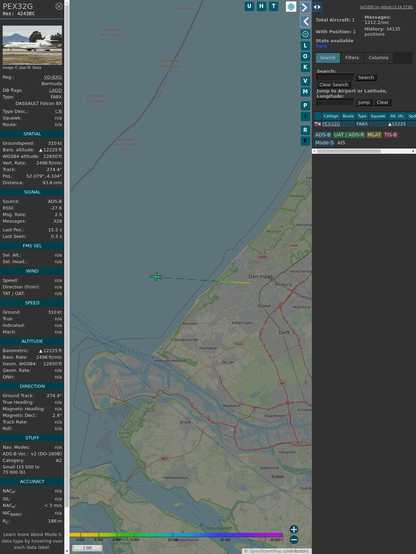This screenshot has width=416, height=554.
Task: Toggle the M multiselect button
Action: pos(305,92)
